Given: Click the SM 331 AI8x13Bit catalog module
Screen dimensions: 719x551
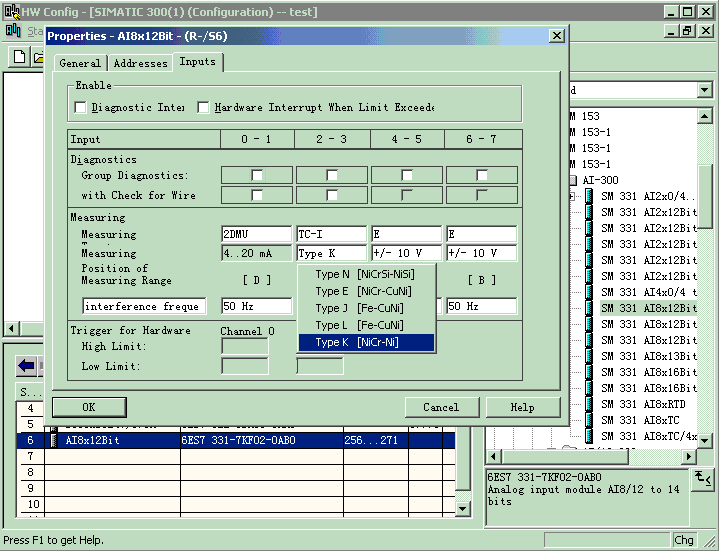Looking at the screenshot, I should (649, 356).
